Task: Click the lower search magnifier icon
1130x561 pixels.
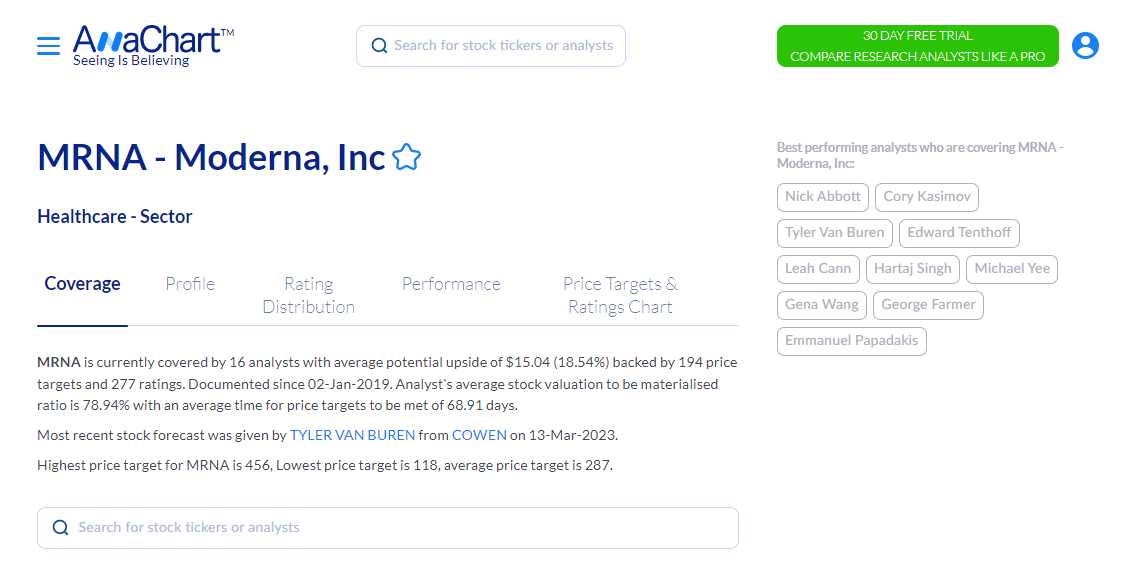Action: point(61,528)
